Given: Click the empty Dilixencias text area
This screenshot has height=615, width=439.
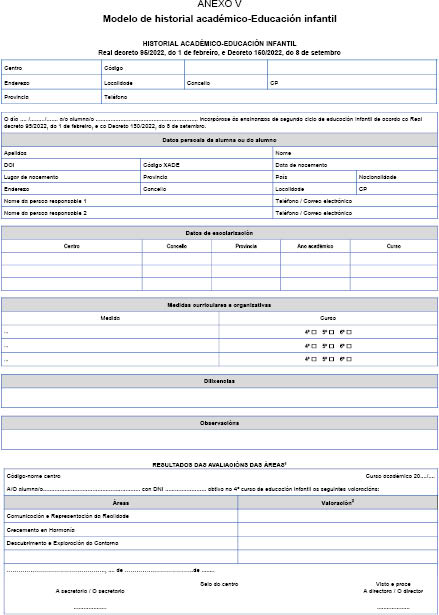Looking at the screenshot, I should 219,398.
